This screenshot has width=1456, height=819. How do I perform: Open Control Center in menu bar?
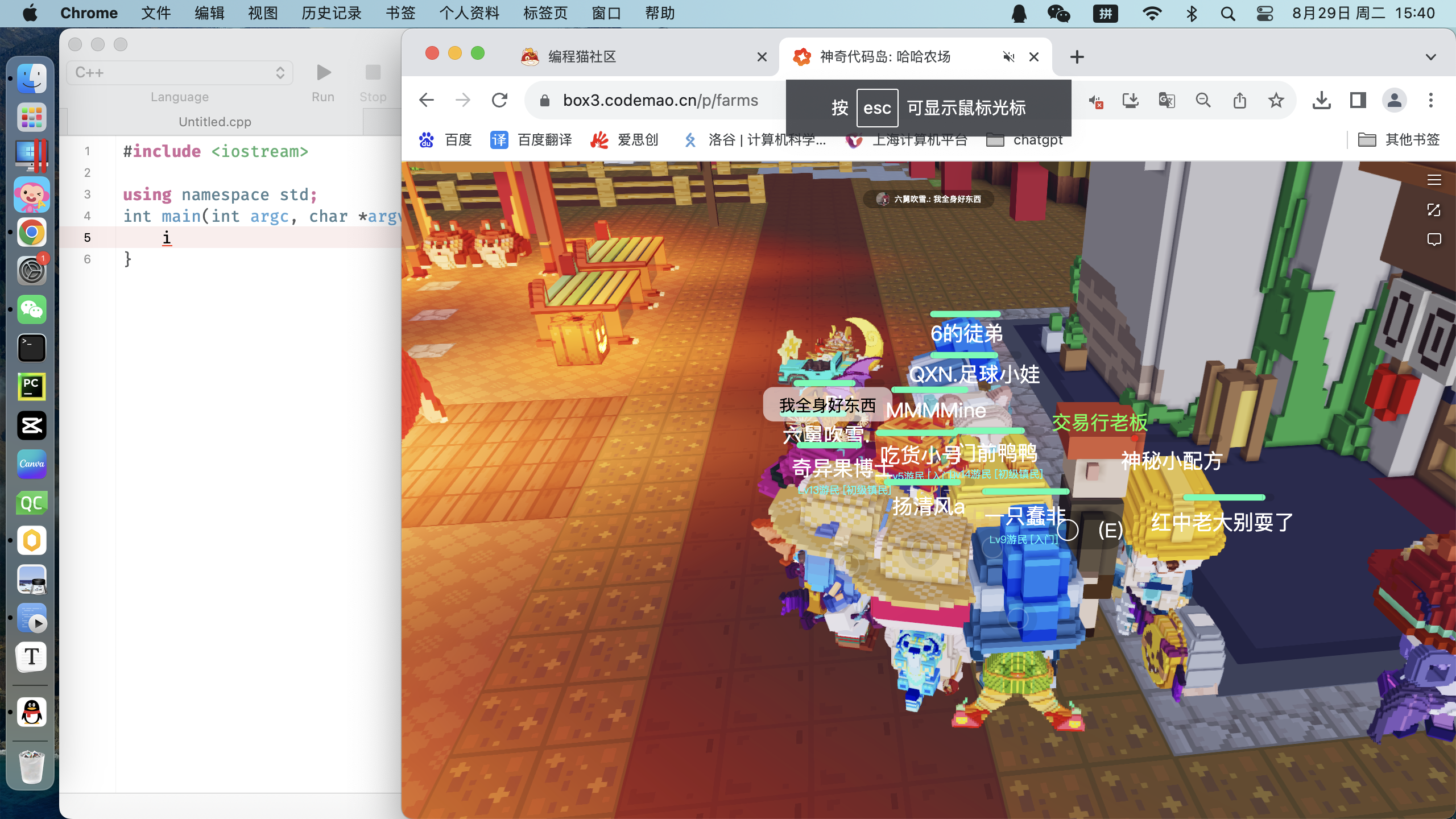(x=1265, y=13)
